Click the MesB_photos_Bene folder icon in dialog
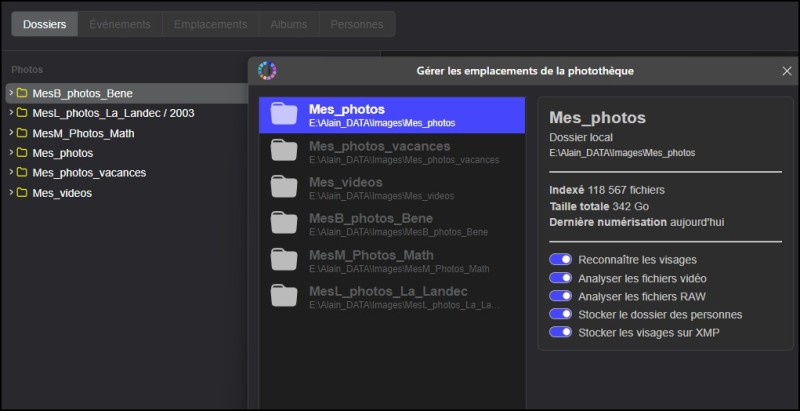 point(284,223)
